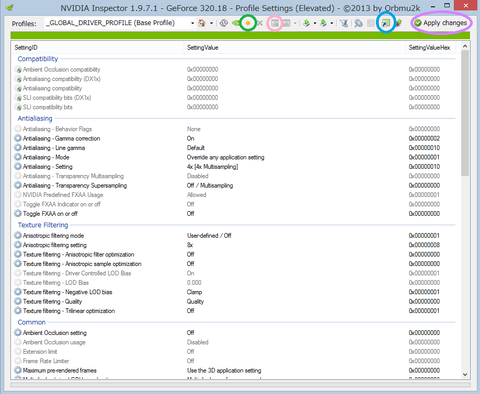Viewport: 480px width, 394px height.
Task: Click gear icon of Antialiasing - Transparency Supersampling
Action: (x=18, y=185)
